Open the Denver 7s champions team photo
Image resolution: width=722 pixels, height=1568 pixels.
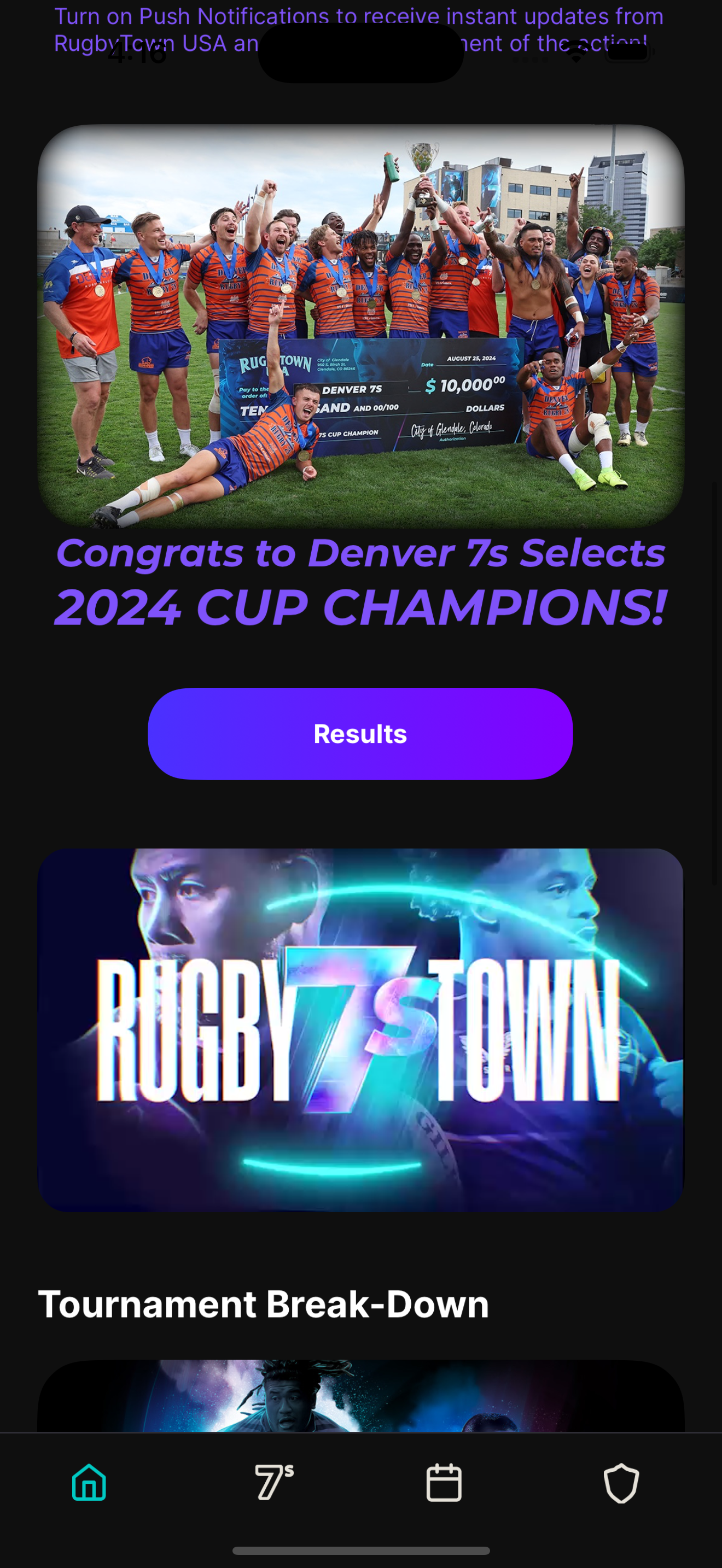click(361, 326)
